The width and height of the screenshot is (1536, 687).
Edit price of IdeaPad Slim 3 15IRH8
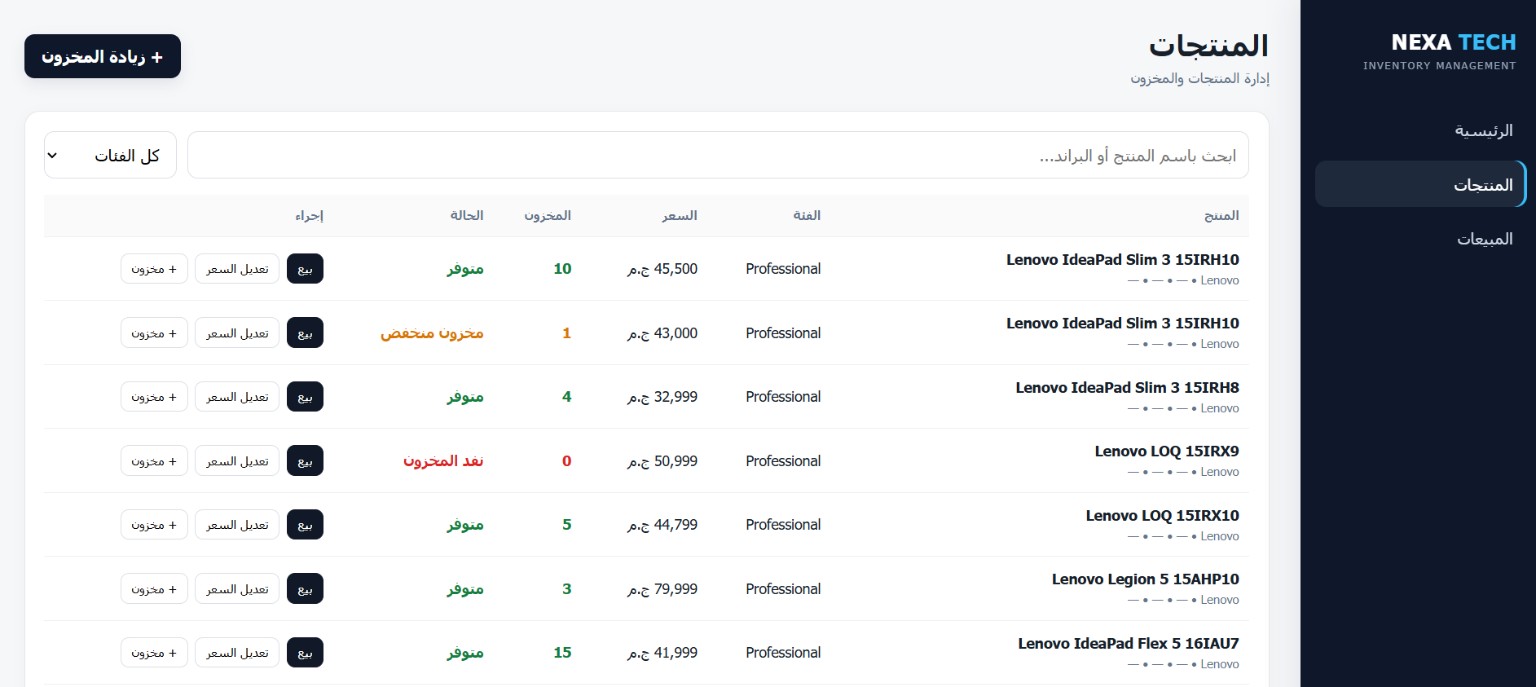pos(237,396)
